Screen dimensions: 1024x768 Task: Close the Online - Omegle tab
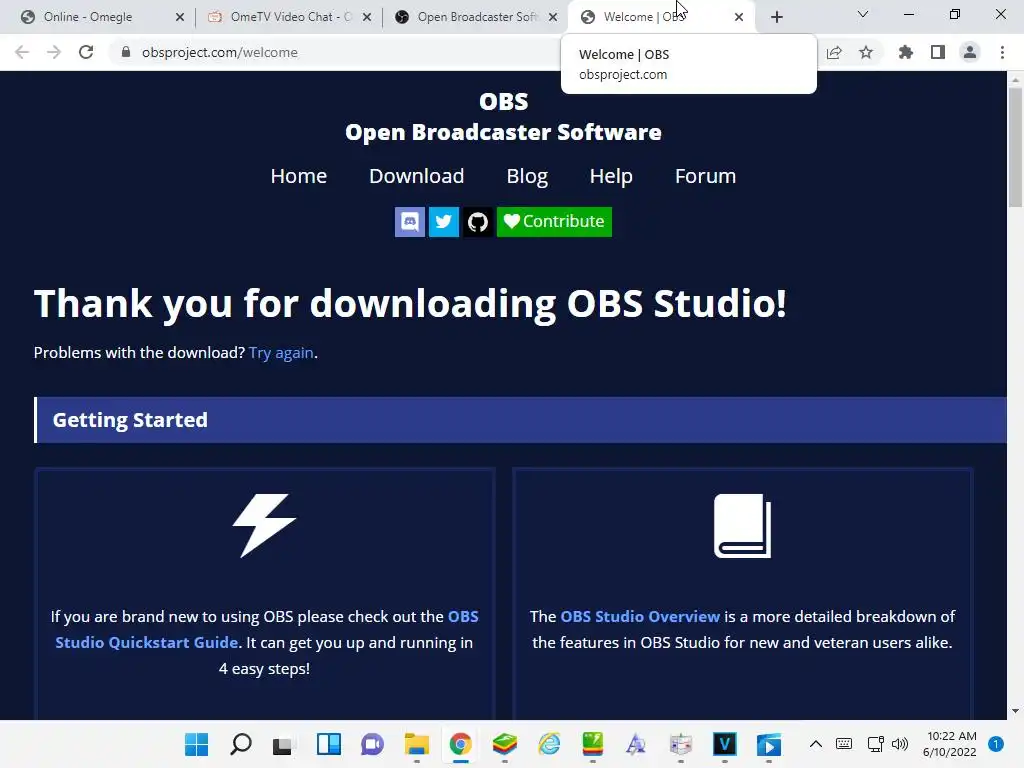180,17
